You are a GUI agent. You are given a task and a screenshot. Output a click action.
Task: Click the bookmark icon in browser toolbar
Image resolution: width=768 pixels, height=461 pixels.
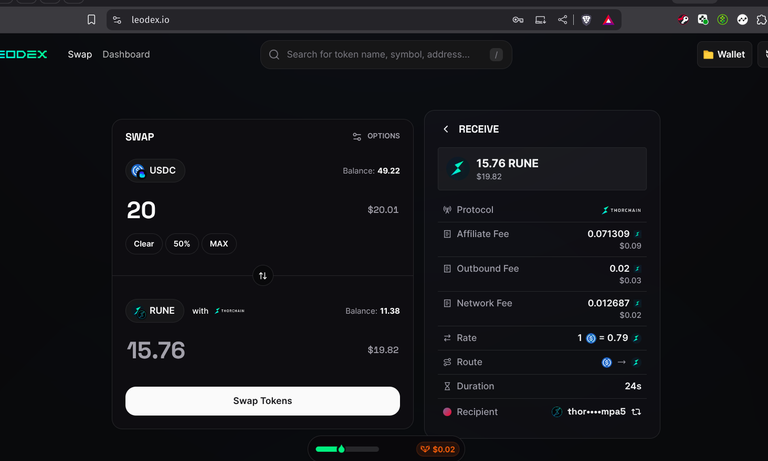91,20
